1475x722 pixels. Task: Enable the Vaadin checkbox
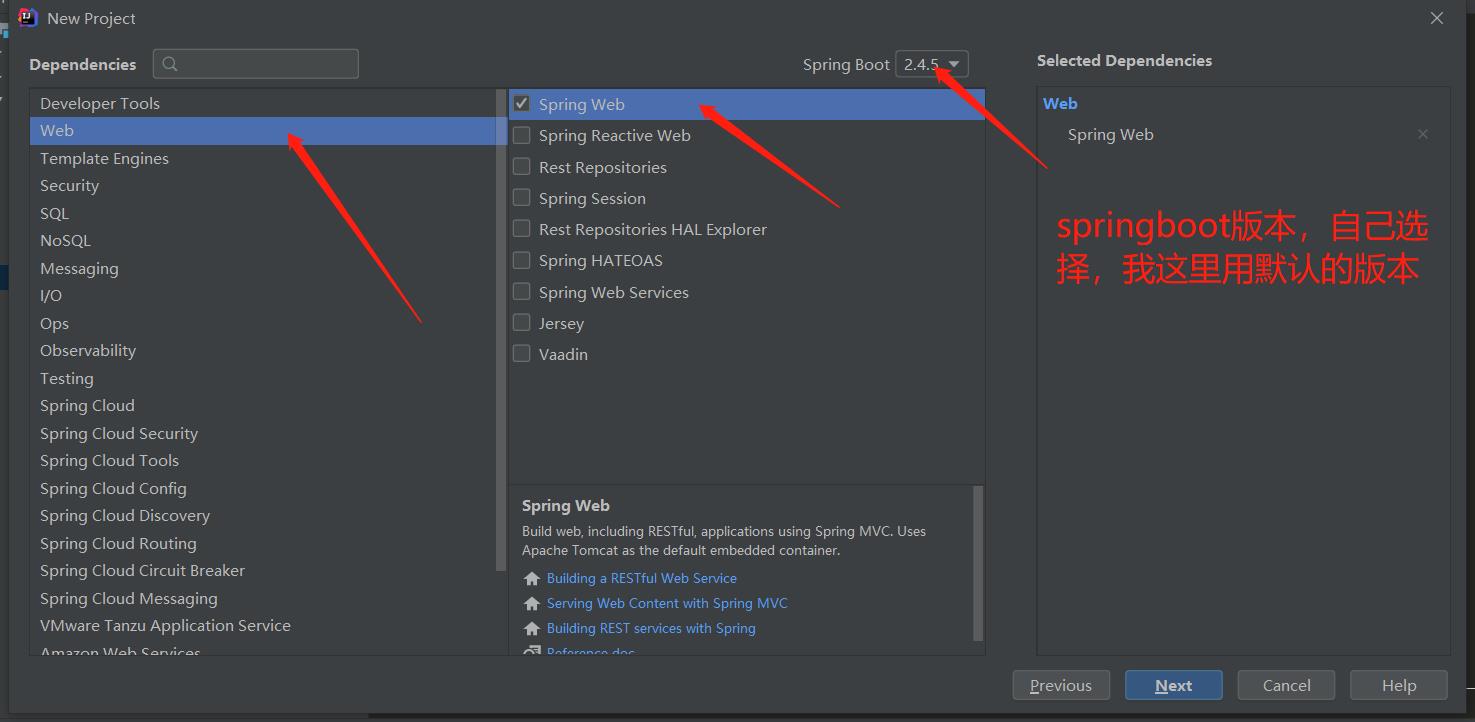pyautogui.click(x=522, y=354)
